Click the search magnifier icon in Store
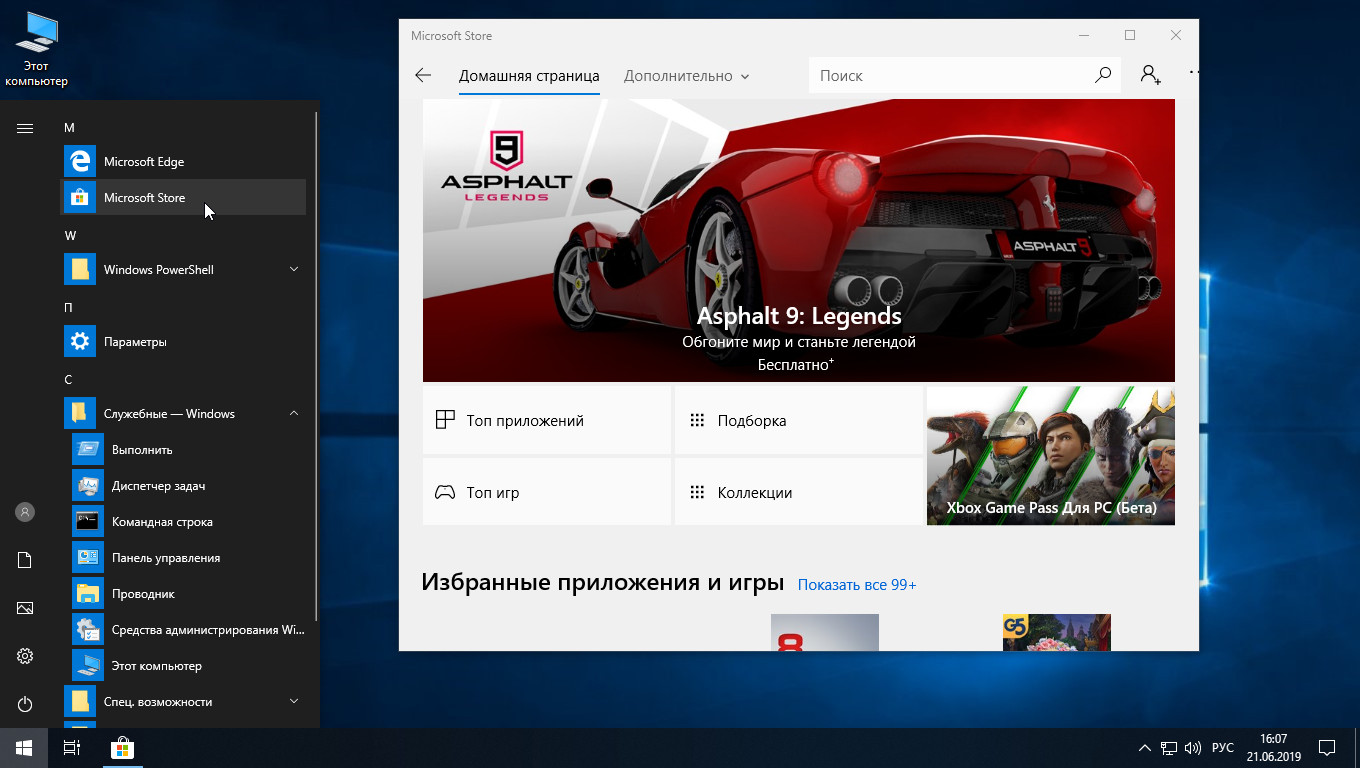Viewport: 1360px width, 768px height. point(1103,75)
